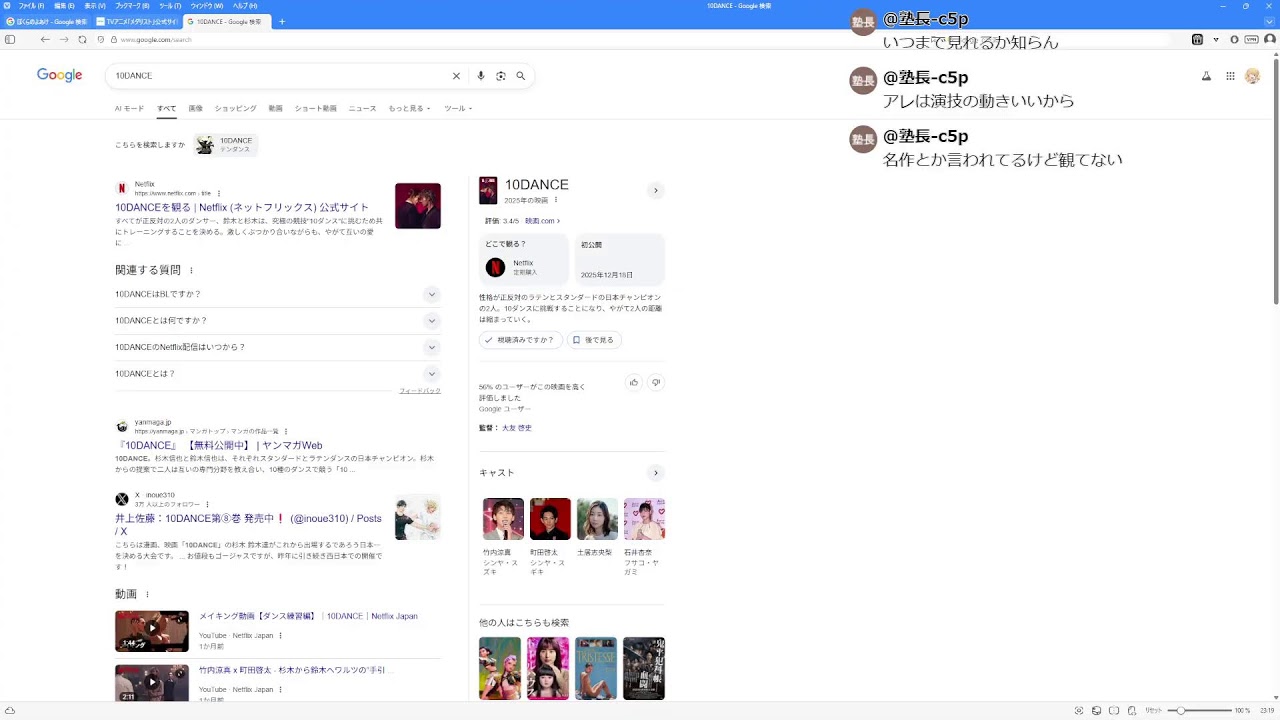
Task: Click the address bar URL
Action: tap(156, 39)
